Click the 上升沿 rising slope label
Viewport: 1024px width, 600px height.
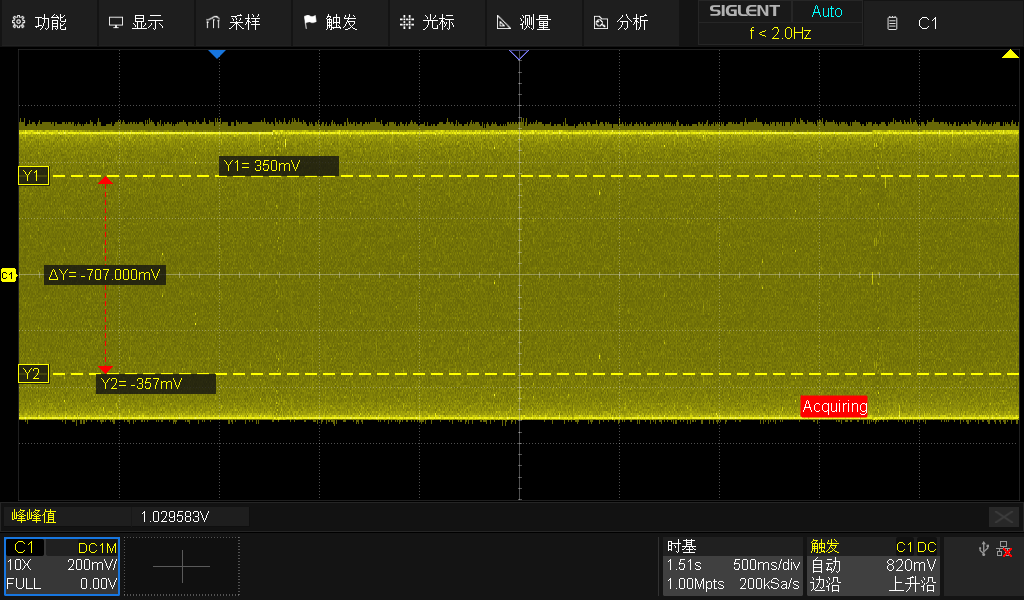(912, 584)
